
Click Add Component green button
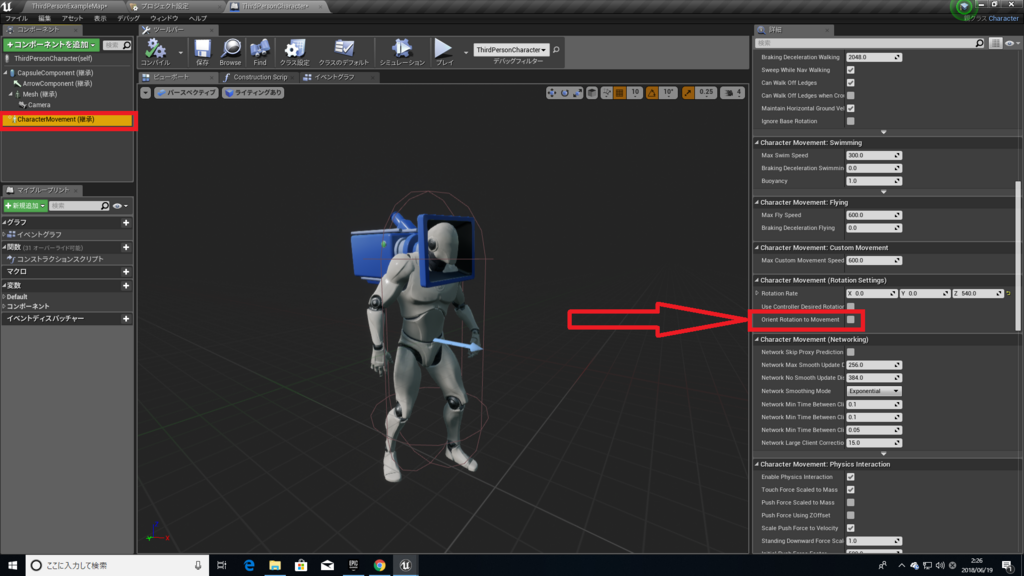(51, 45)
